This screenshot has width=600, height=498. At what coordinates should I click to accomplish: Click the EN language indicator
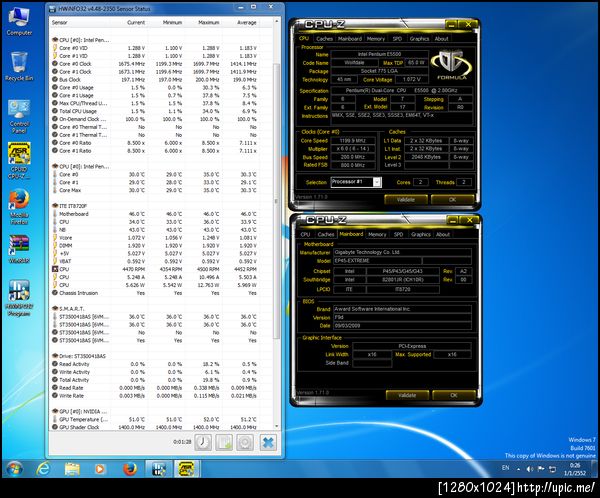(x=505, y=468)
